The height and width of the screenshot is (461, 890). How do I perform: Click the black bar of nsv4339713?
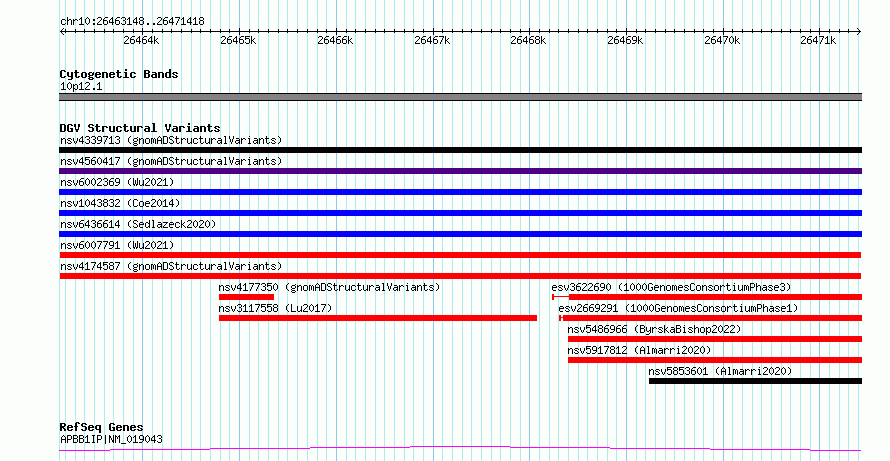[x=460, y=150]
